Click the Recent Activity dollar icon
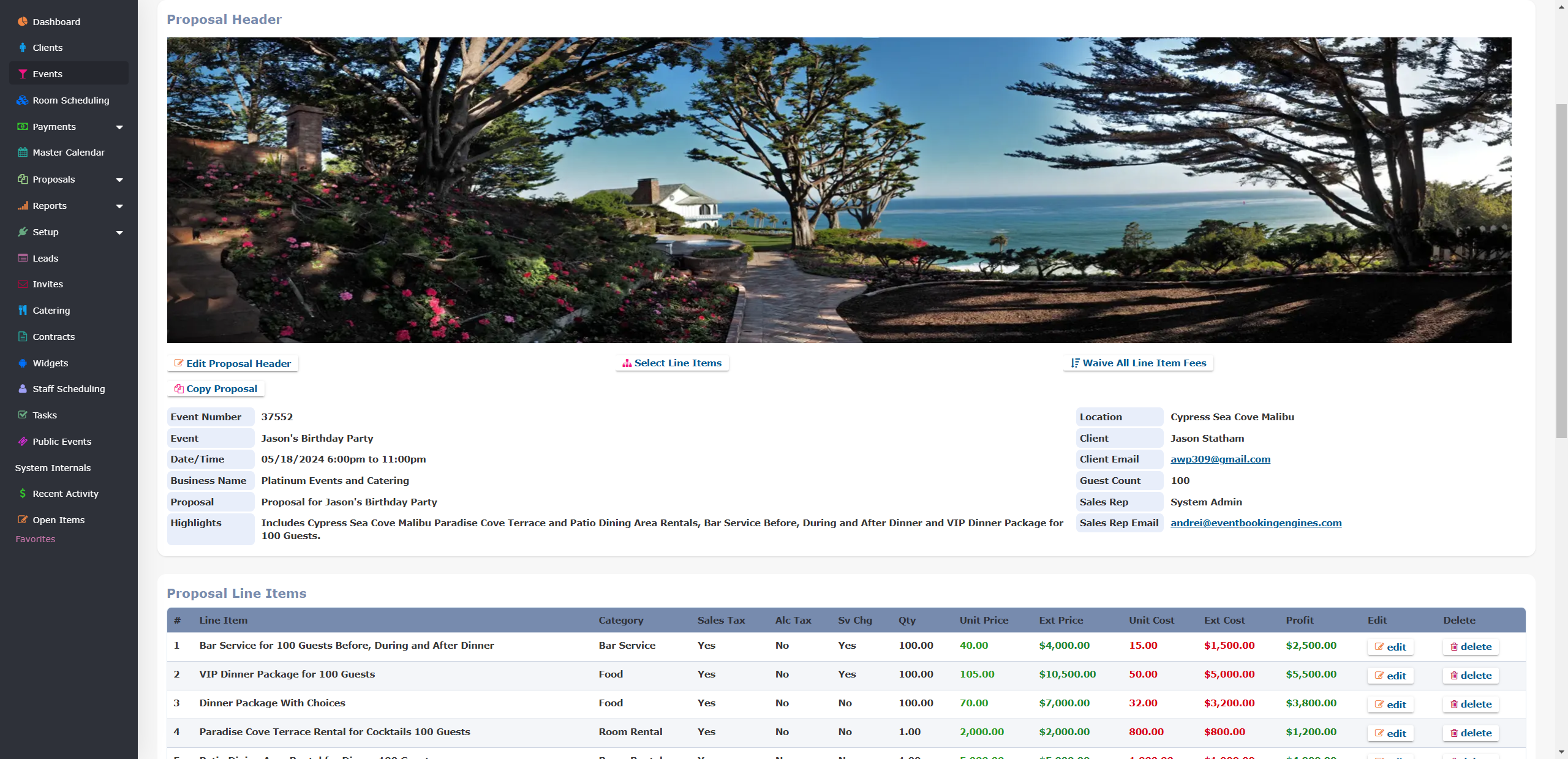This screenshot has height=759, width=1568. click(x=23, y=493)
